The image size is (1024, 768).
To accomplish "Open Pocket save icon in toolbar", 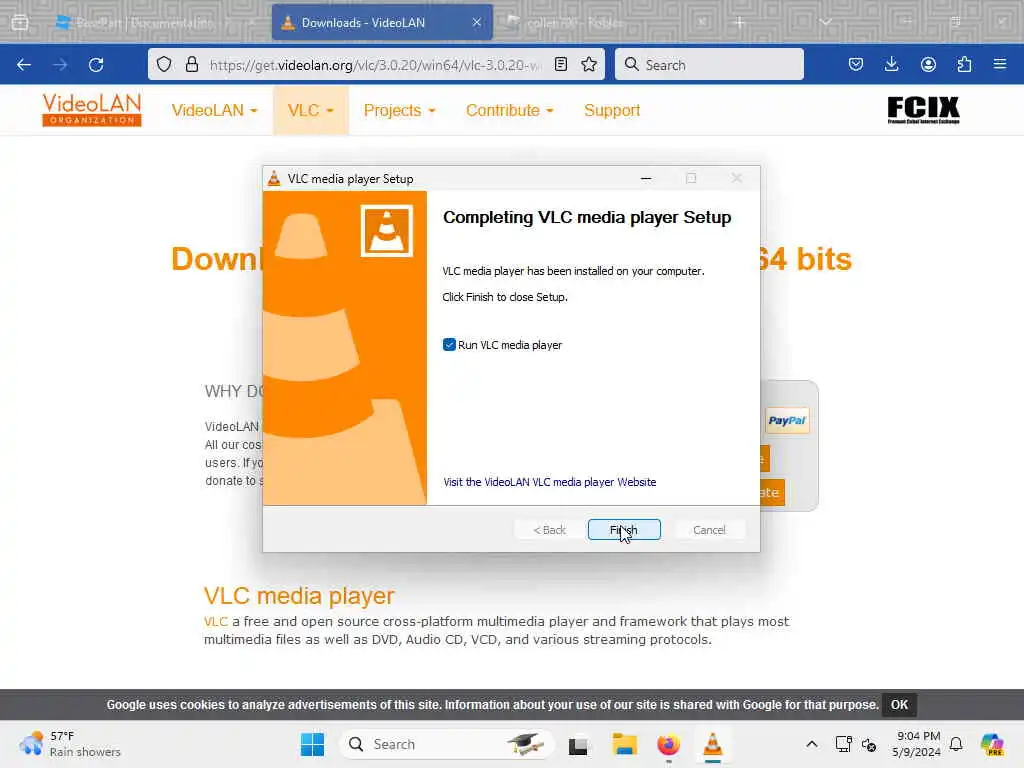I will pos(856,64).
